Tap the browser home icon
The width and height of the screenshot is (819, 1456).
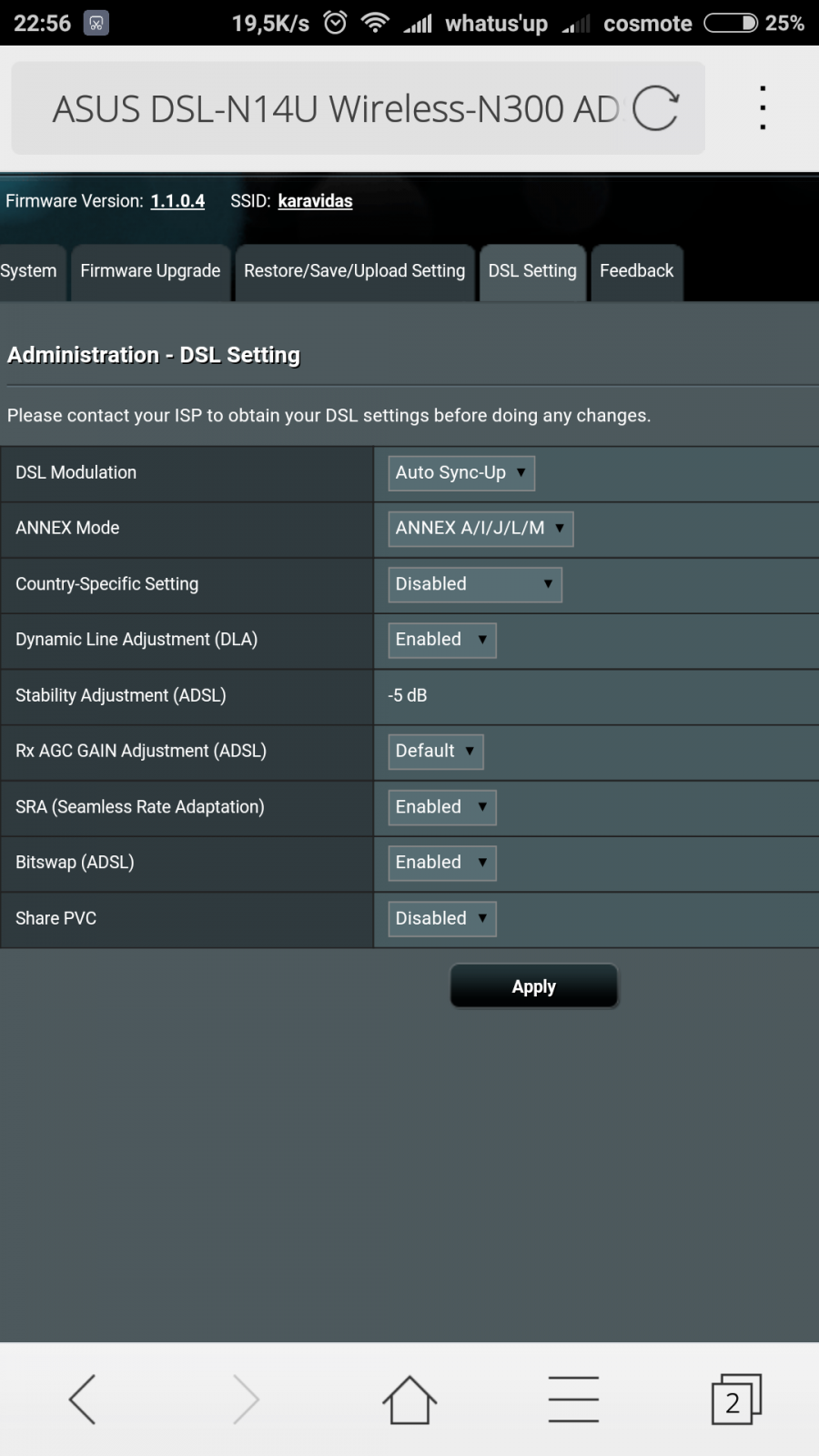click(x=409, y=1399)
